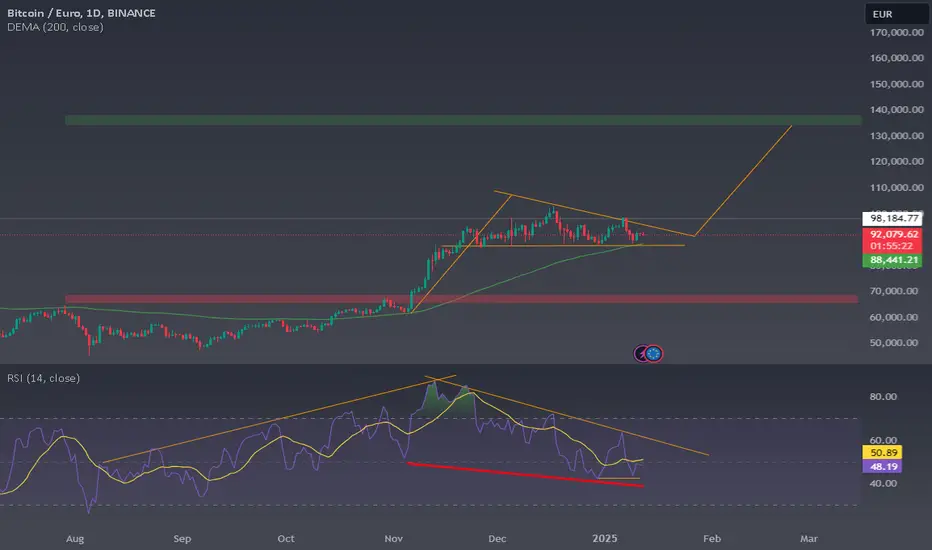Image resolution: width=932 pixels, height=550 pixels.
Task: Click the 140,000.00 price axis label
Action: [896, 109]
